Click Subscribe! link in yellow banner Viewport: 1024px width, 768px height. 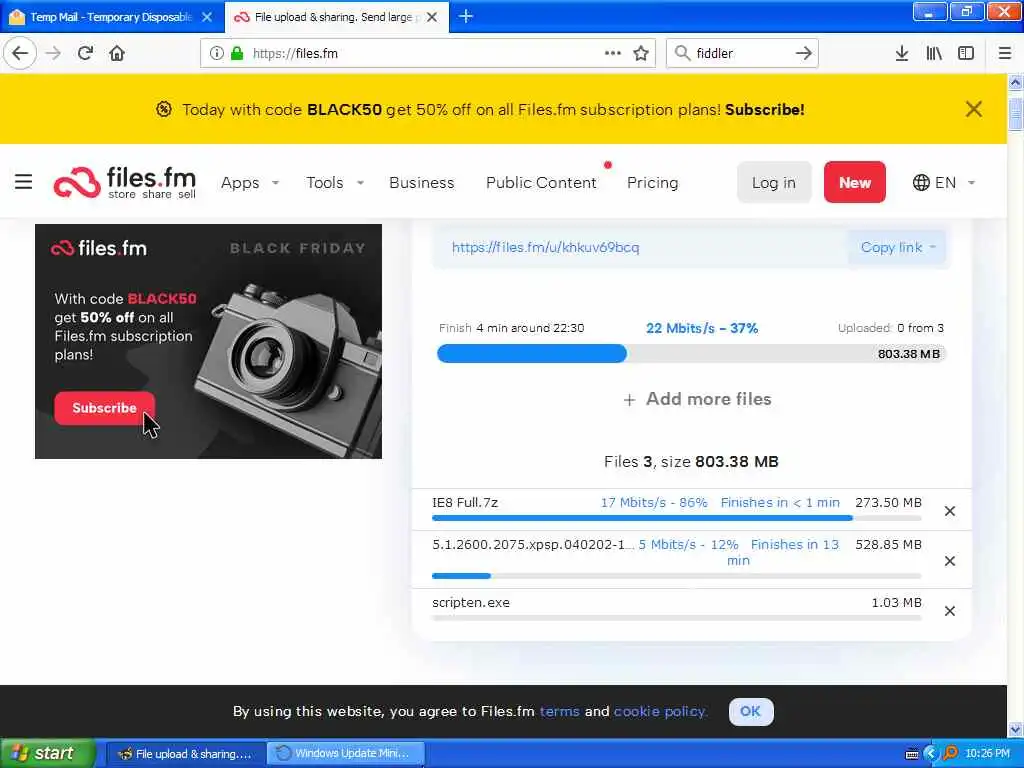coord(765,110)
